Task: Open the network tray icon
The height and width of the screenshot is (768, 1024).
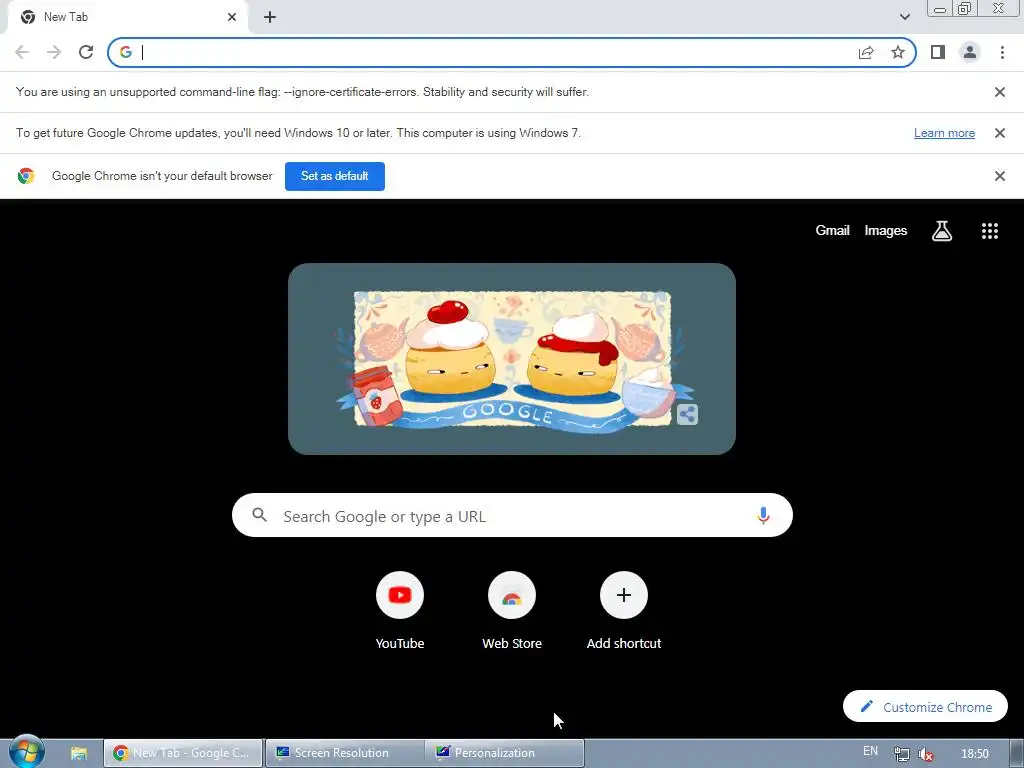Action: pyautogui.click(x=901, y=754)
